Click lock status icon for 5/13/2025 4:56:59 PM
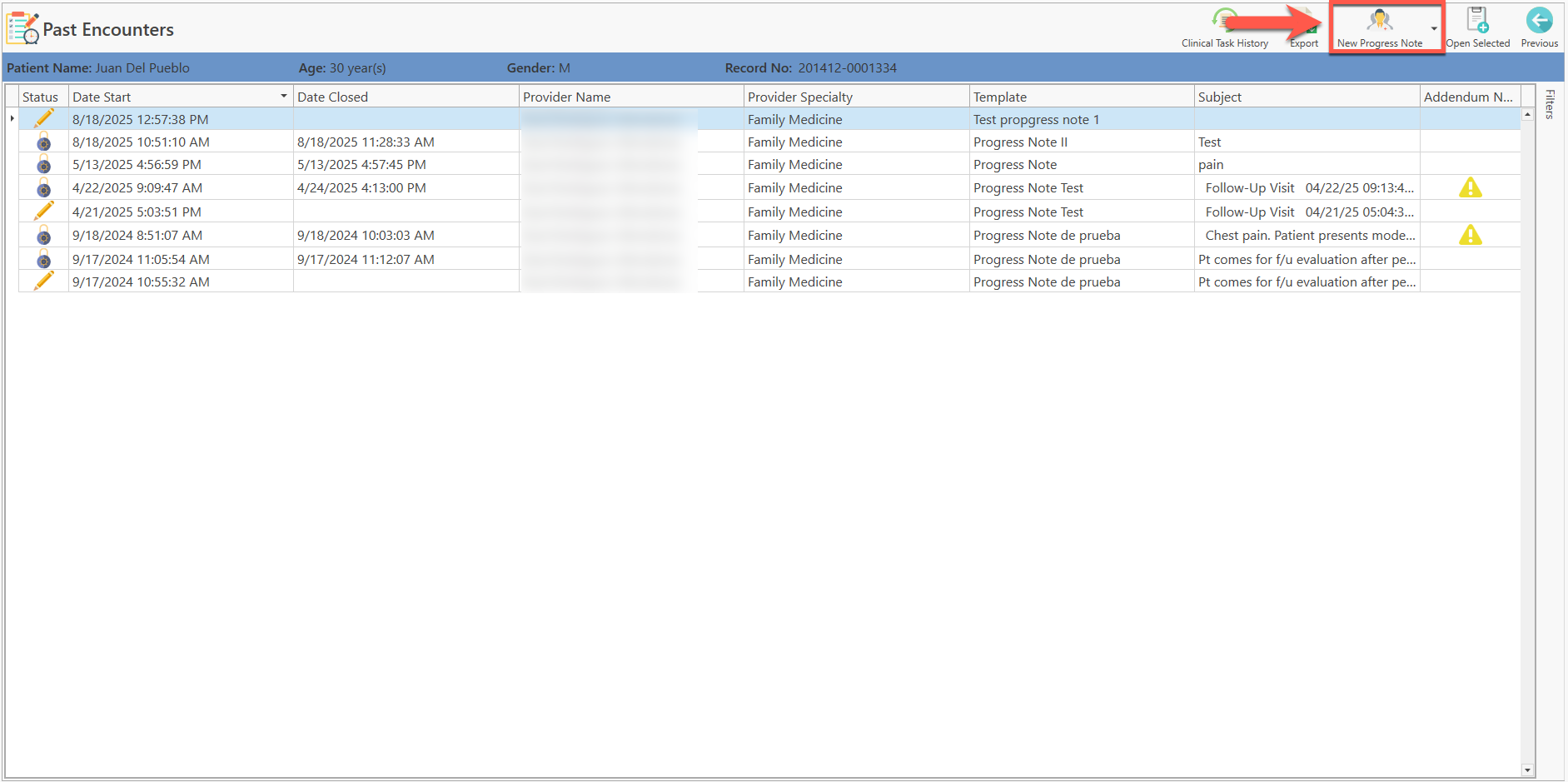The width and height of the screenshot is (1568, 782). pos(43,164)
